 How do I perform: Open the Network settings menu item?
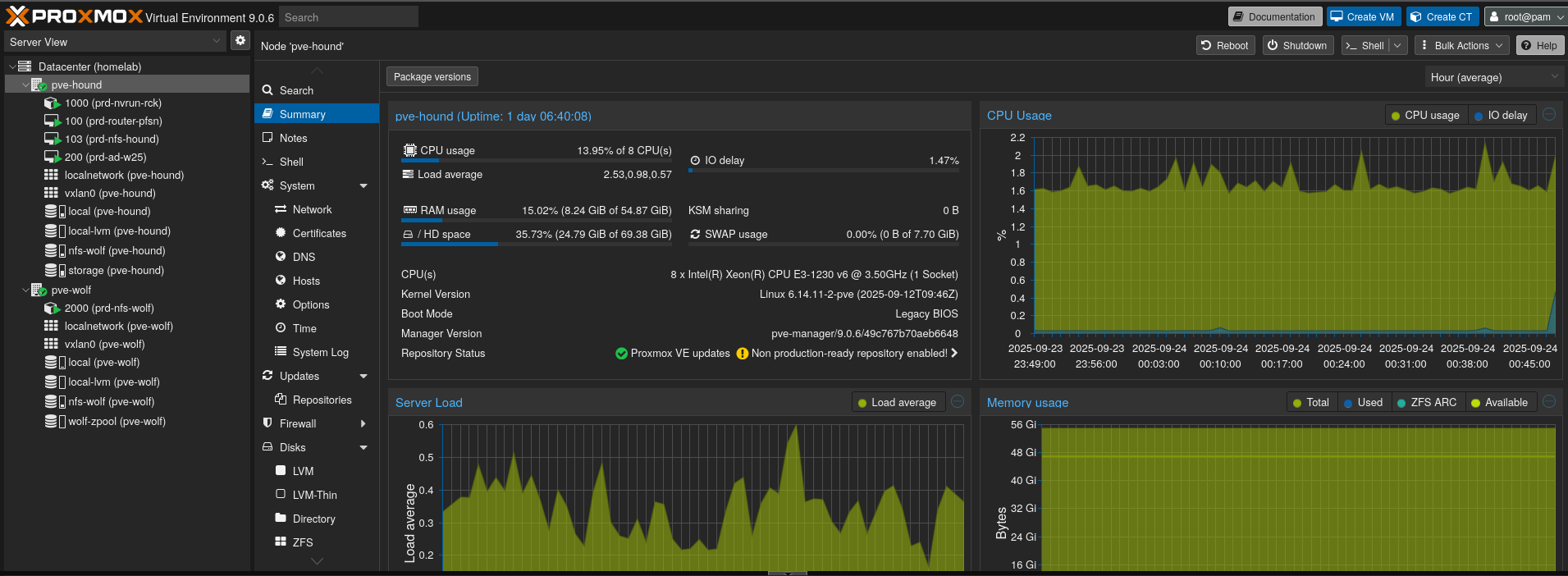coord(312,210)
